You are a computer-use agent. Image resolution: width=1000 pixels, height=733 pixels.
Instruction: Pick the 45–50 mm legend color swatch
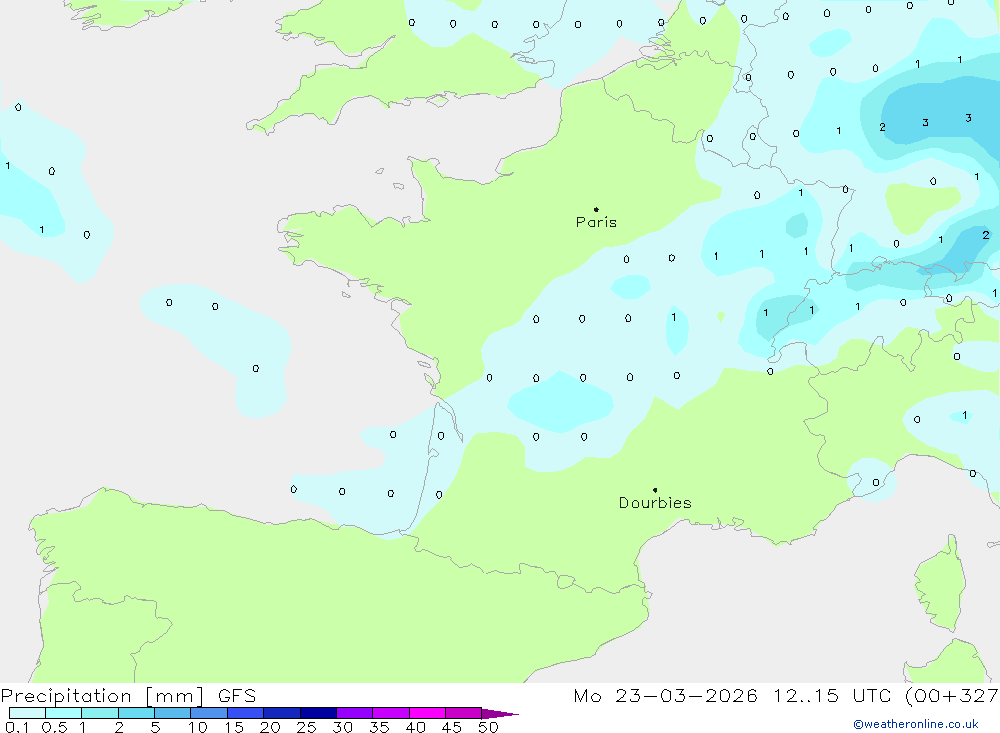tap(464, 713)
